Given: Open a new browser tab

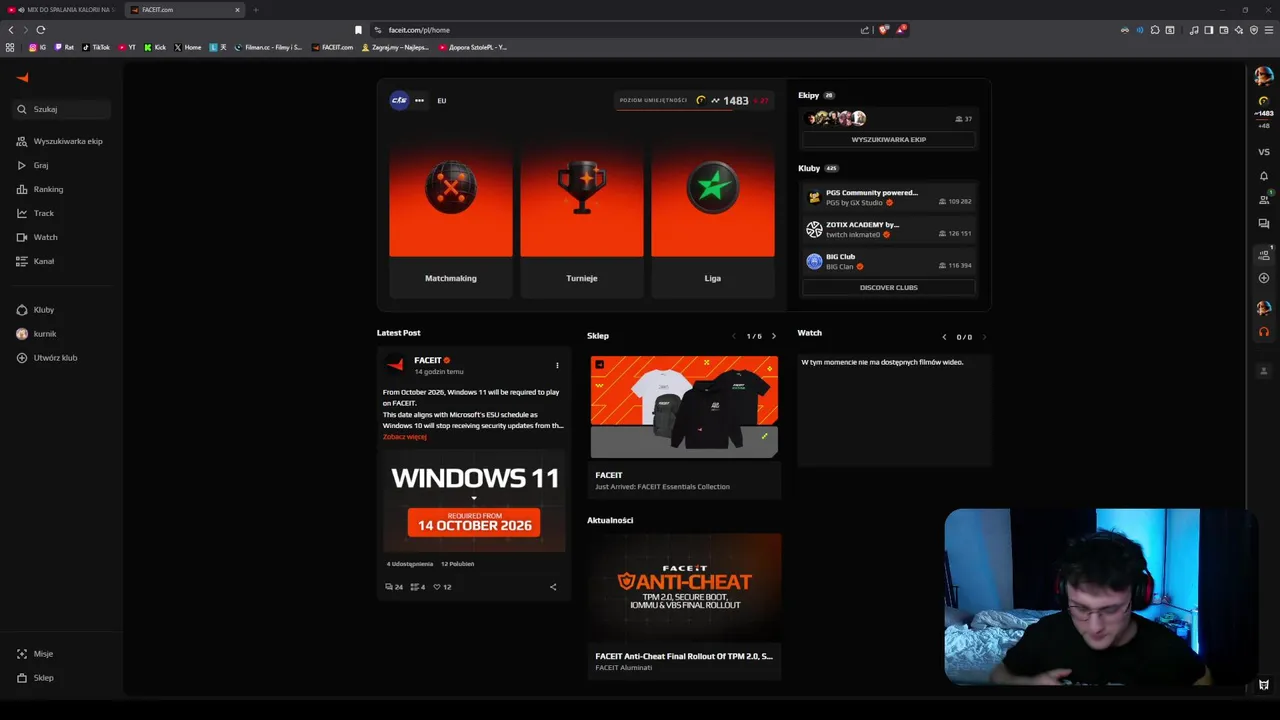Looking at the screenshot, I should (x=255, y=10).
